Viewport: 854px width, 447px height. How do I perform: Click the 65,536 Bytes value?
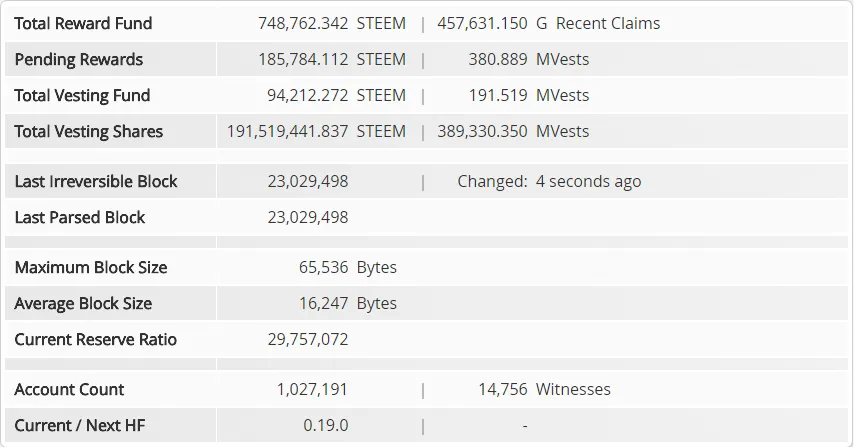point(347,267)
